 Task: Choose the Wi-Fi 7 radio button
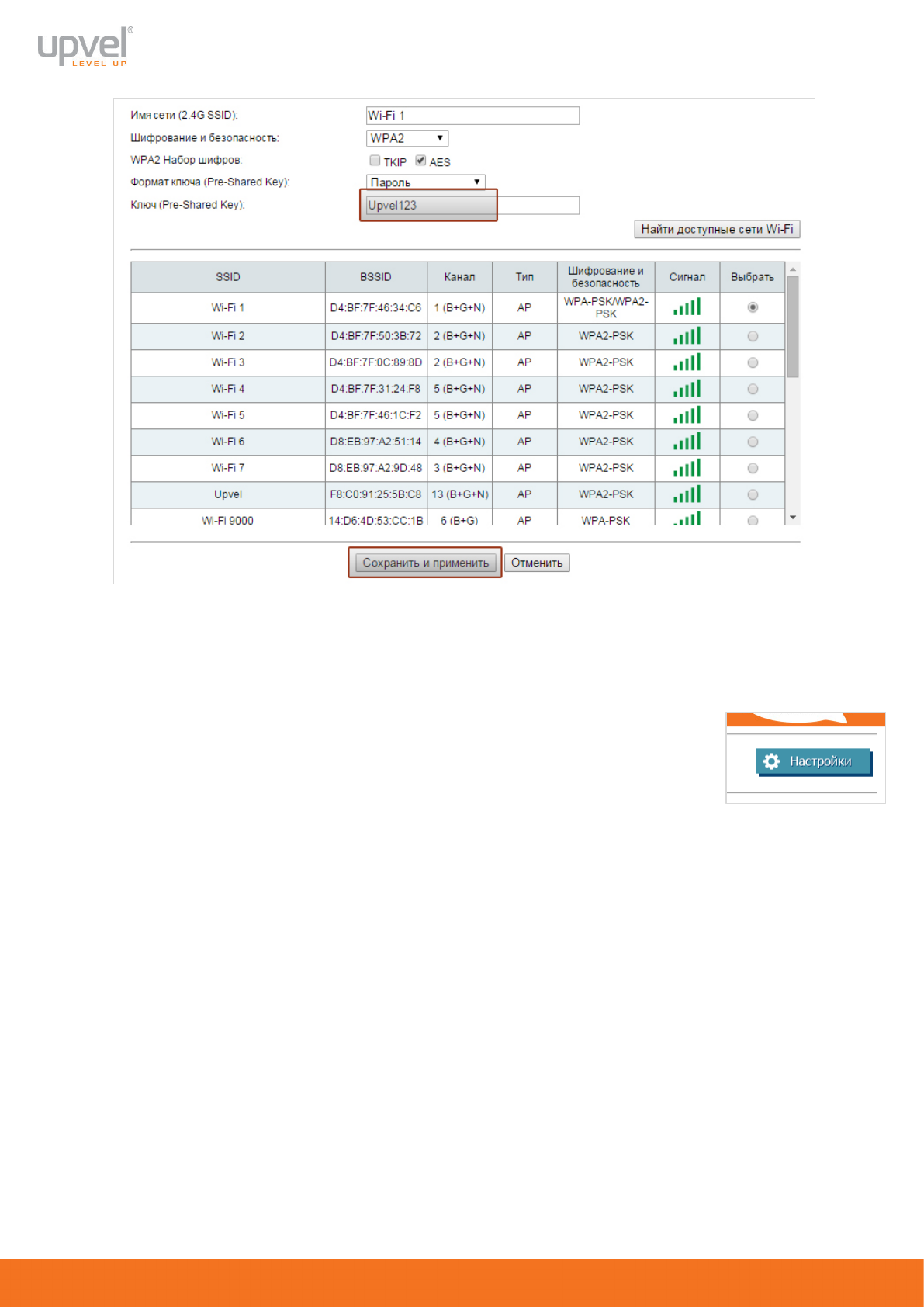[x=753, y=468]
